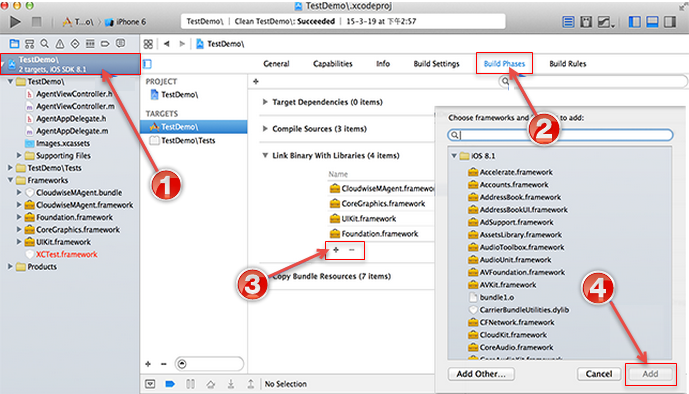Show the Assistant editor
Viewport: 689px width, 394px height.
coord(586,22)
